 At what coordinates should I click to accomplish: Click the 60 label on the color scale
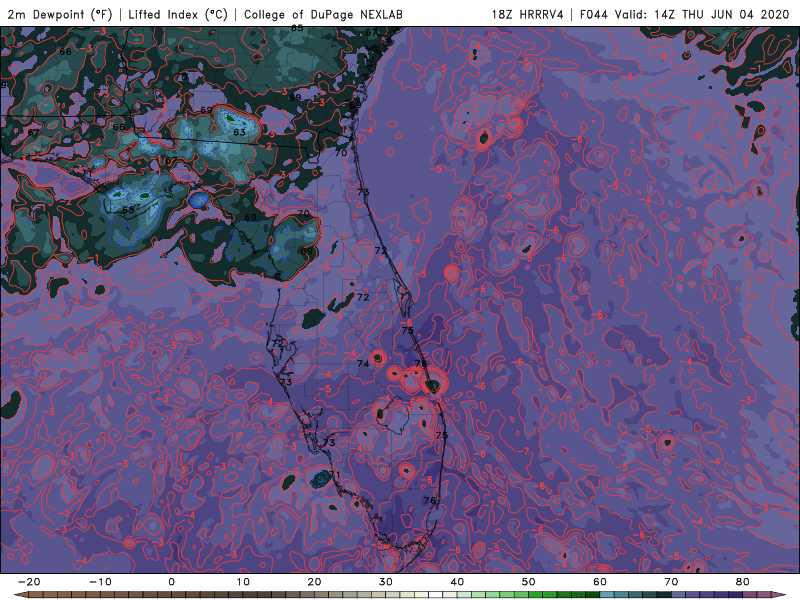click(600, 582)
